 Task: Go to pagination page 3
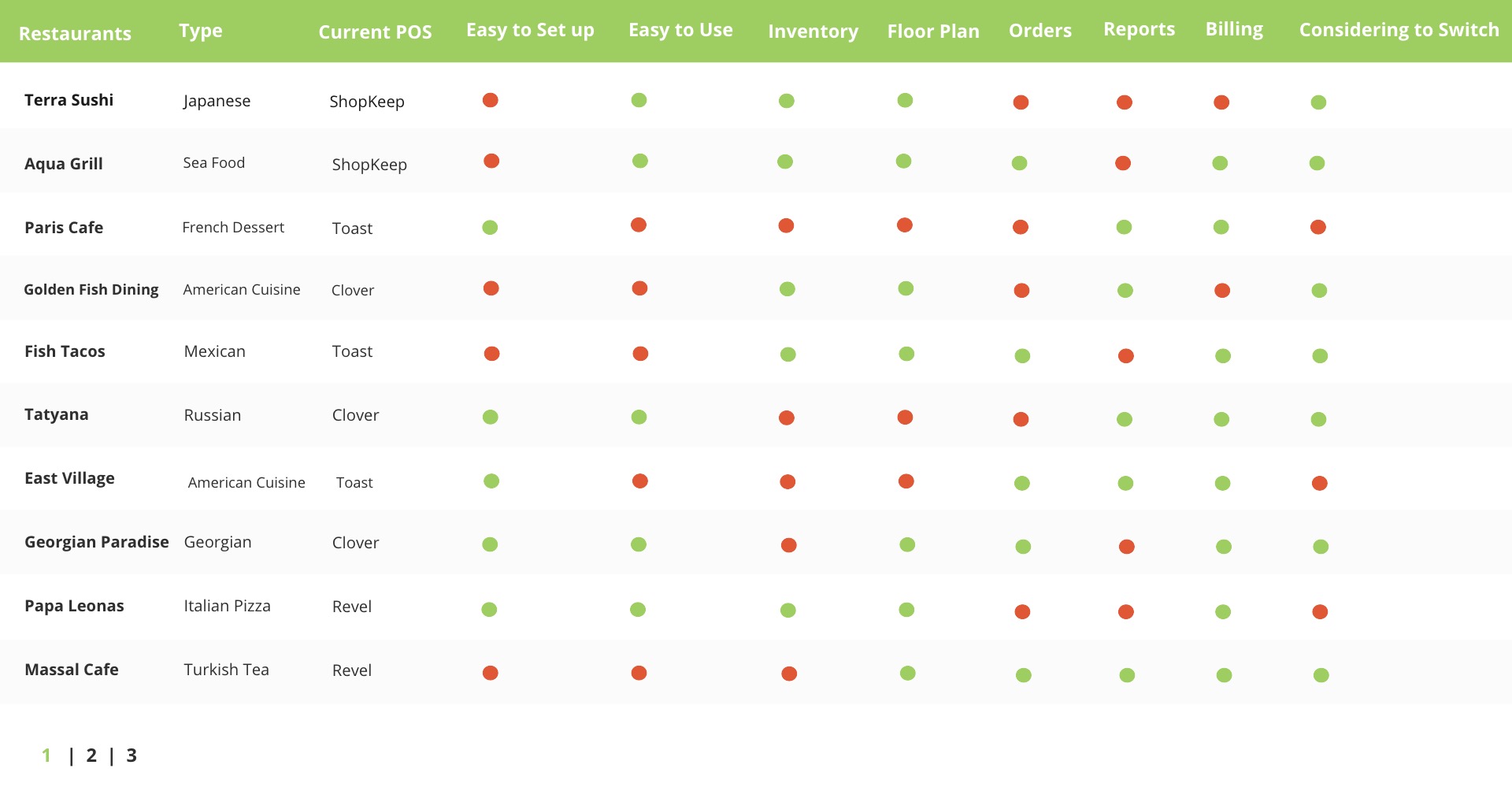(x=132, y=756)
